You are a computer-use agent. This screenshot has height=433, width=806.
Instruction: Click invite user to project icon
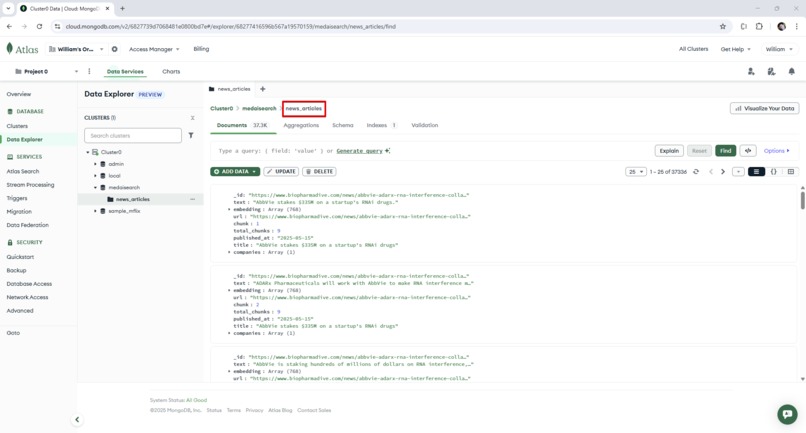[751, 71]
